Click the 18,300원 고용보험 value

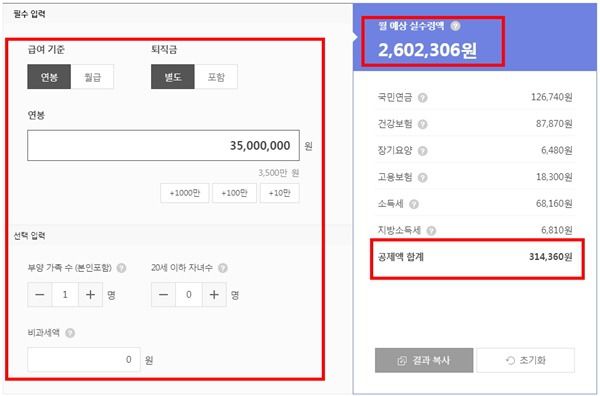coord(554,177)
